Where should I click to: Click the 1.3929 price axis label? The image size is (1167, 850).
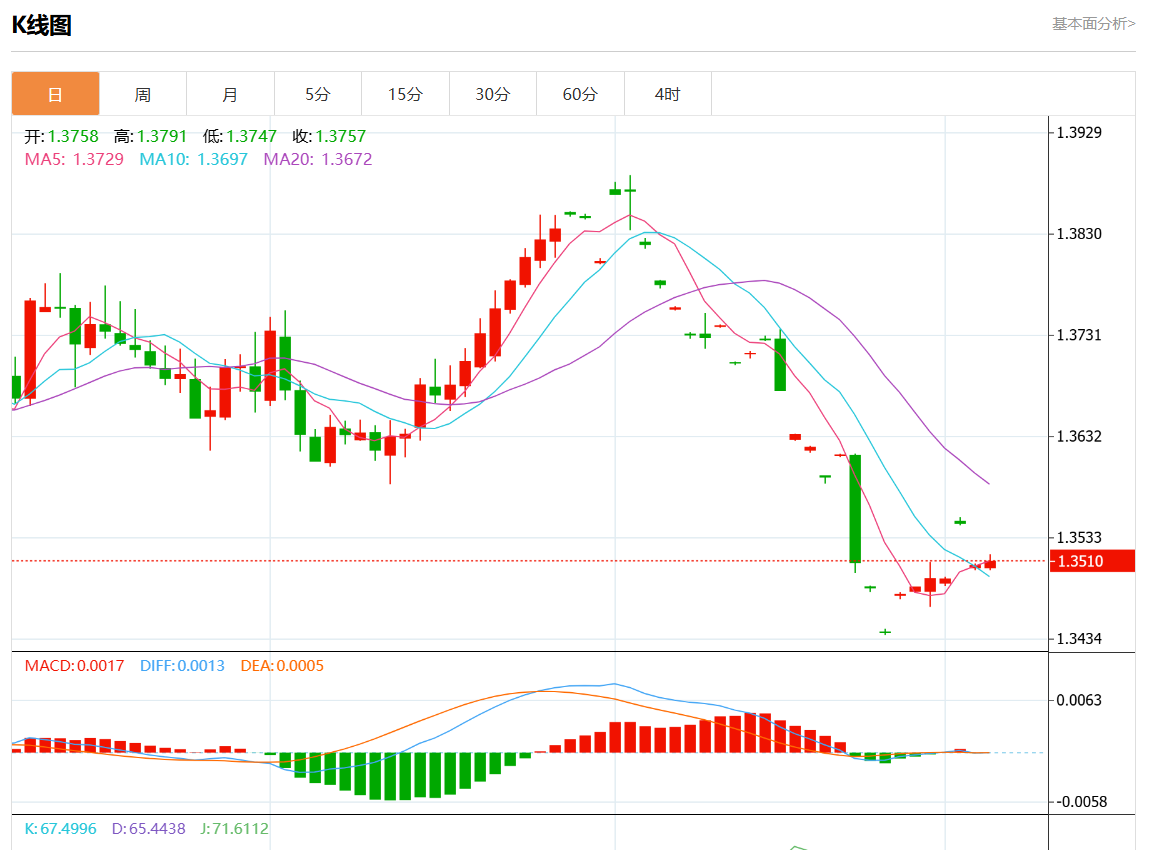(x=1079, y=132)
